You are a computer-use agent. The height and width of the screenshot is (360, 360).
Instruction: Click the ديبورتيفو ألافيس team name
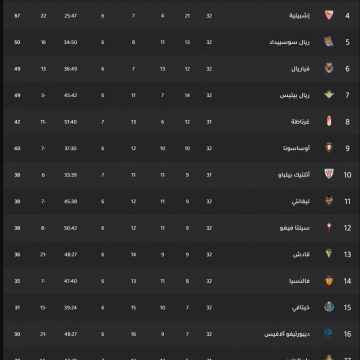287,334
